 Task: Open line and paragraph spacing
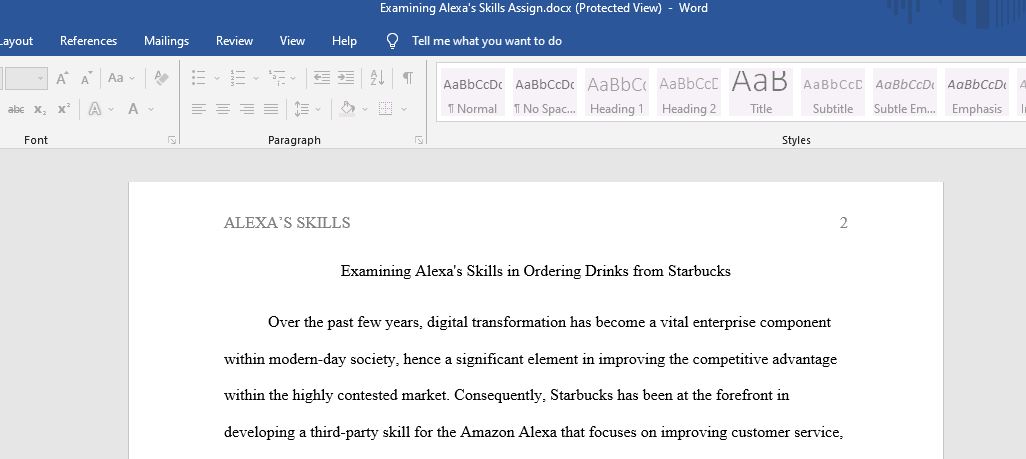pyautogui.click(x=301, y=109)
